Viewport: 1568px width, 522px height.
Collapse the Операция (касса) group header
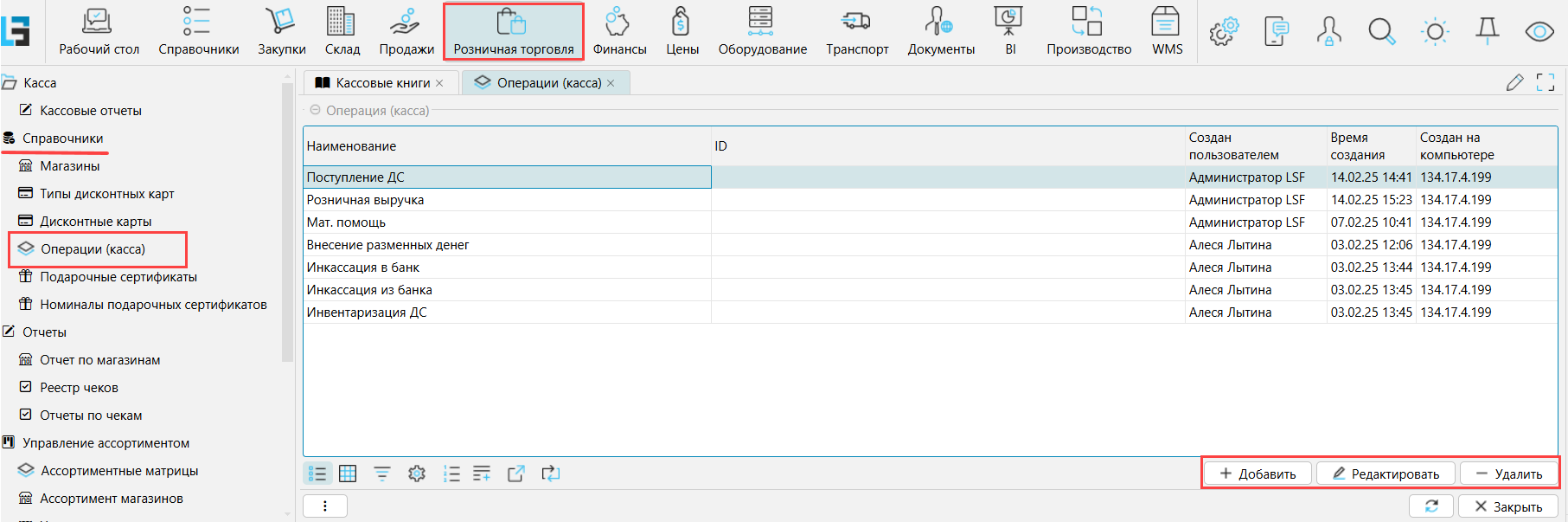(x=315, y=111)
